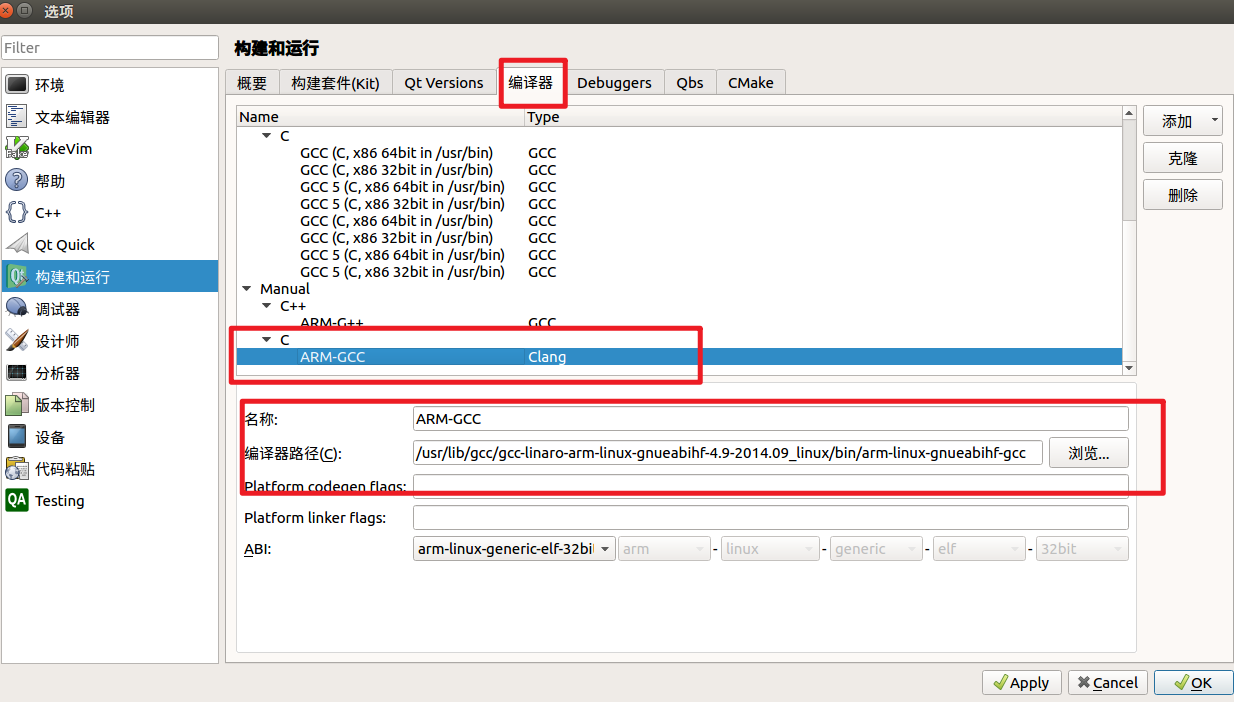Screen dimensions: 1234x702
Task: Select the Qt Quick sidebar icon
Action: (x=18, y=245)
